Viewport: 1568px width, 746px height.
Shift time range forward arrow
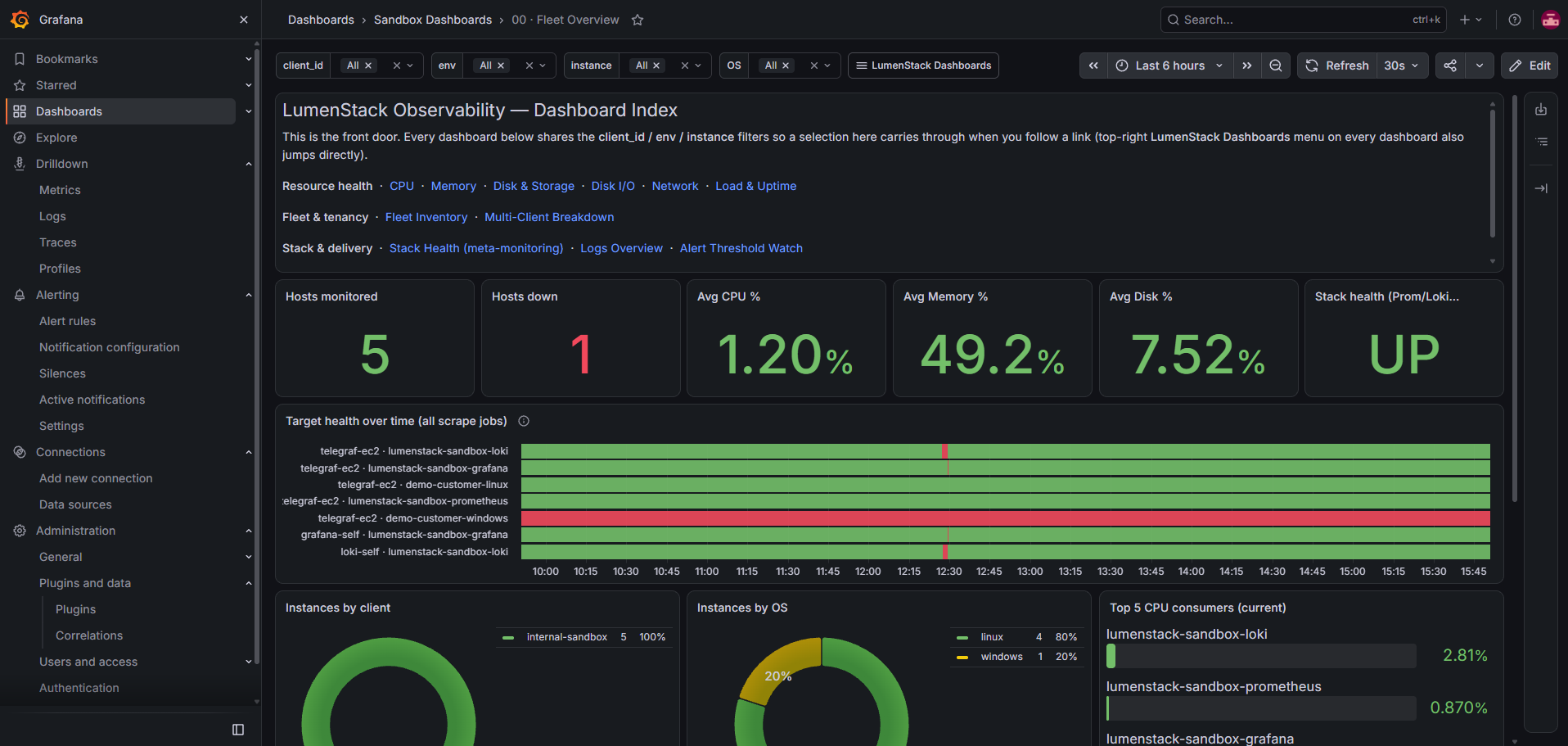tap(1246, 66)
